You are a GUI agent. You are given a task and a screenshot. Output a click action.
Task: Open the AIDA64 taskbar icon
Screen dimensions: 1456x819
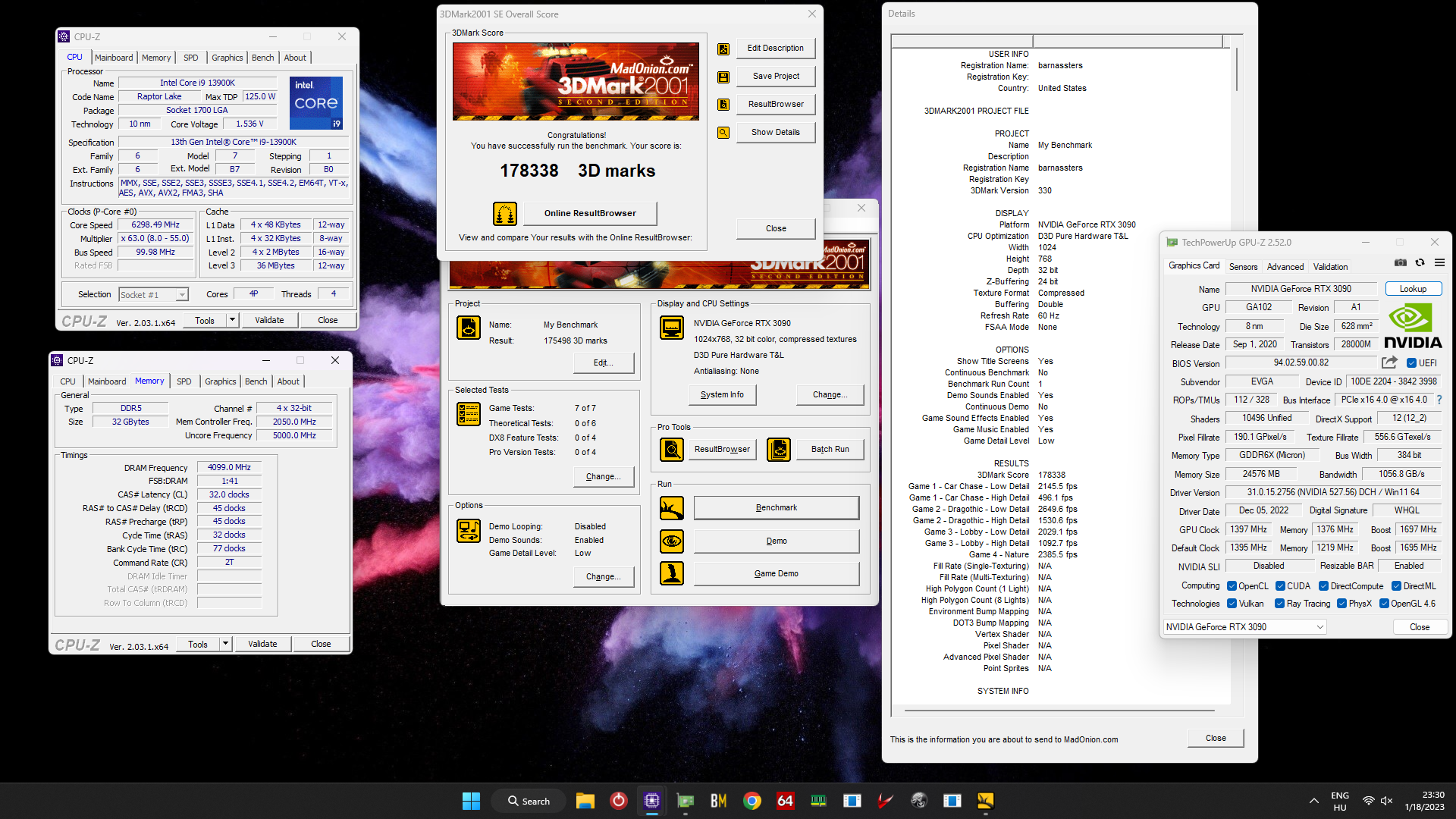coord(786,801)
